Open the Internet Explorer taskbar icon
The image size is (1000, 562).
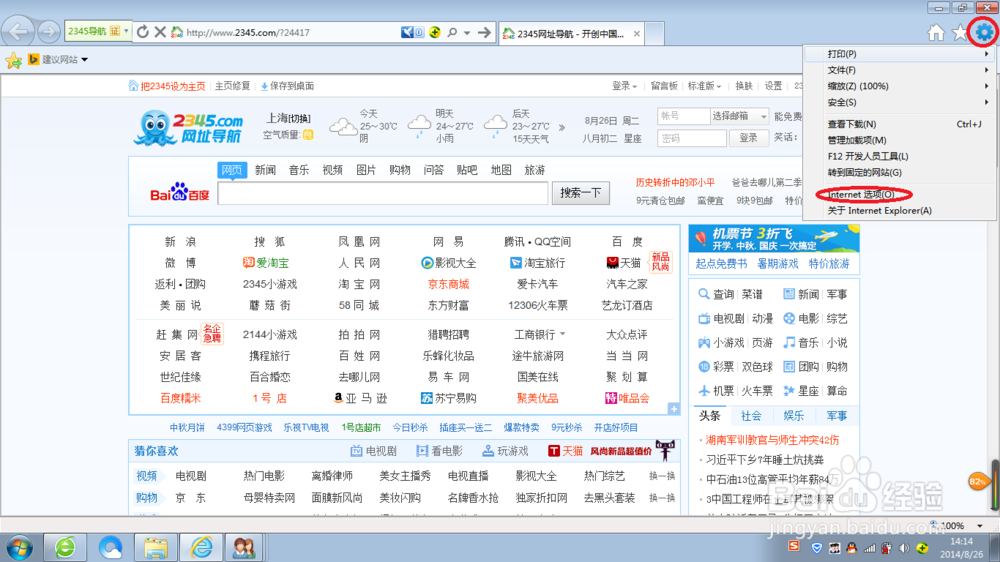[x=201, y=547]
